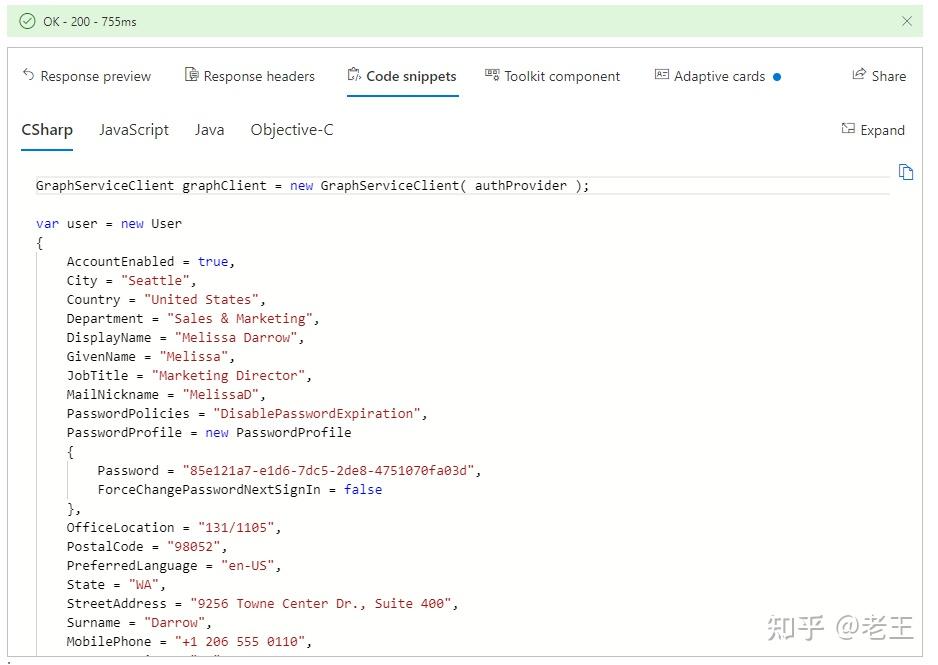Viewport: 938px width, 665px height.
Task: Click the MobilePhone "+1 206 555 0110" line
Action: click(x=189, y=642)
